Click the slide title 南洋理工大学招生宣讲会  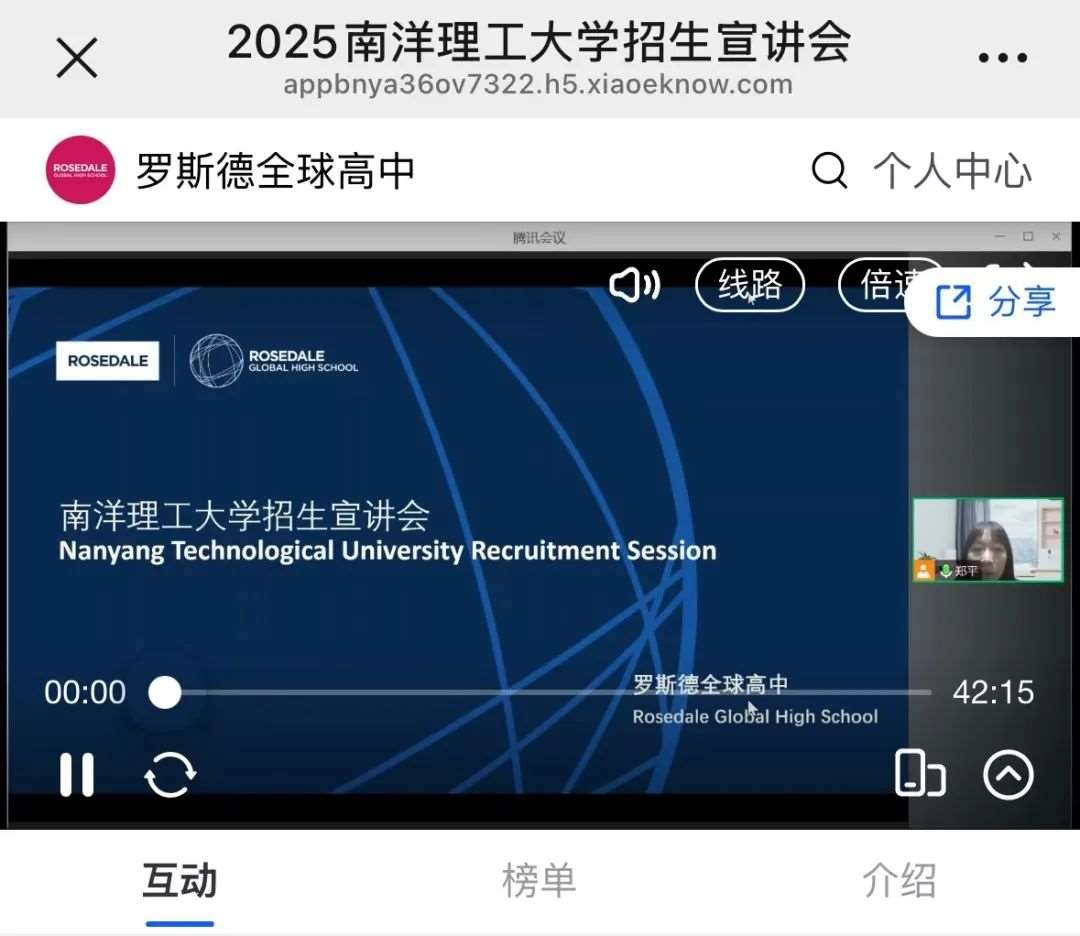coord(245,515)
